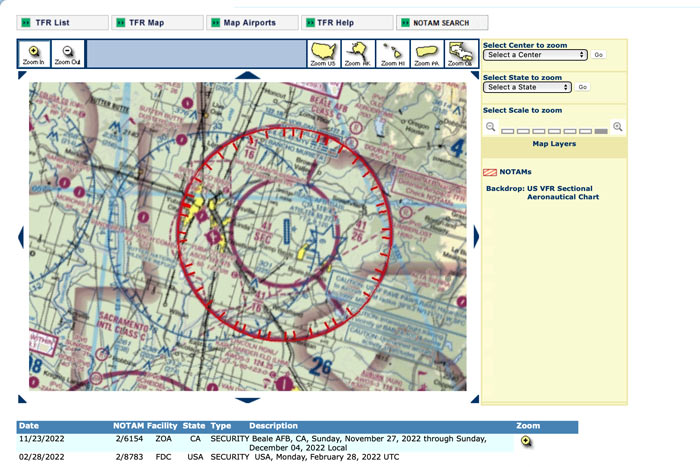The width and height of the screenshot is (700, 467).
Task: Click the scale zoom-out magnifier icon
Action: (490, 127)
